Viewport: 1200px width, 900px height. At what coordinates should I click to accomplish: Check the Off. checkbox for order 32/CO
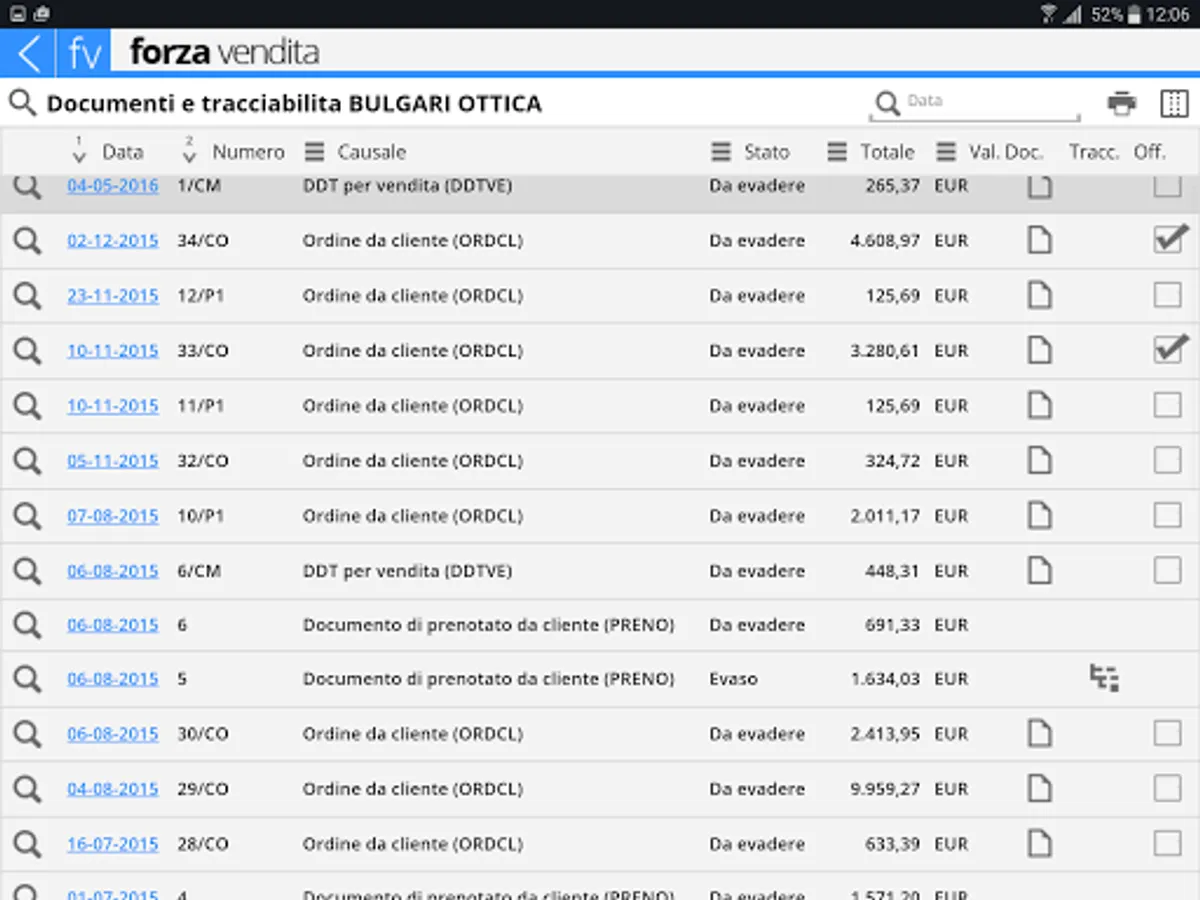1167,460
